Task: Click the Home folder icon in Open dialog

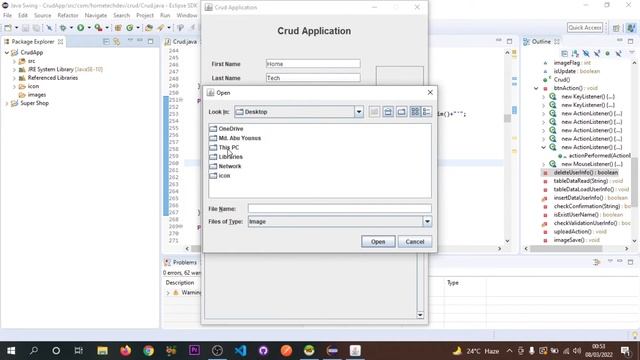Action: pos(388,112)
